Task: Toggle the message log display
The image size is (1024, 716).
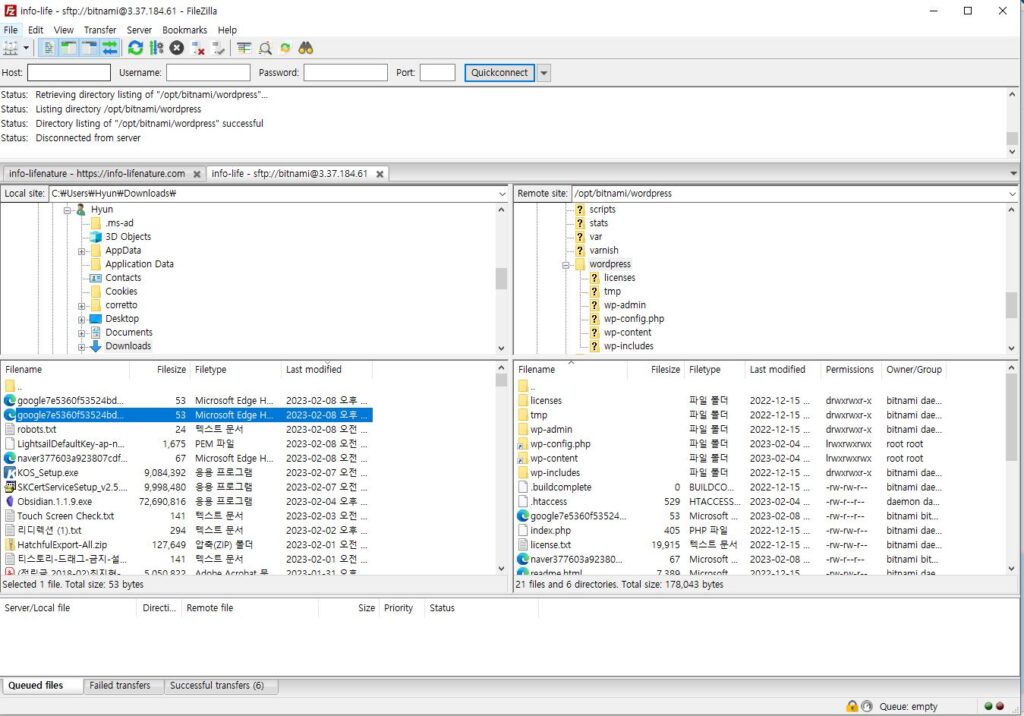Action: coord(48,48)
